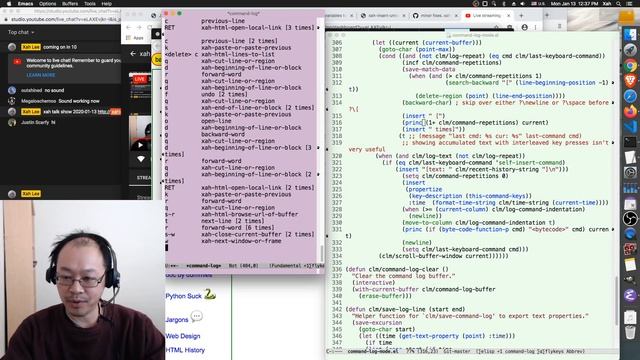The height and width of the screenshot is (360, 640).
Task: Click the date and time in menu bar
Action: click(574, 4)
